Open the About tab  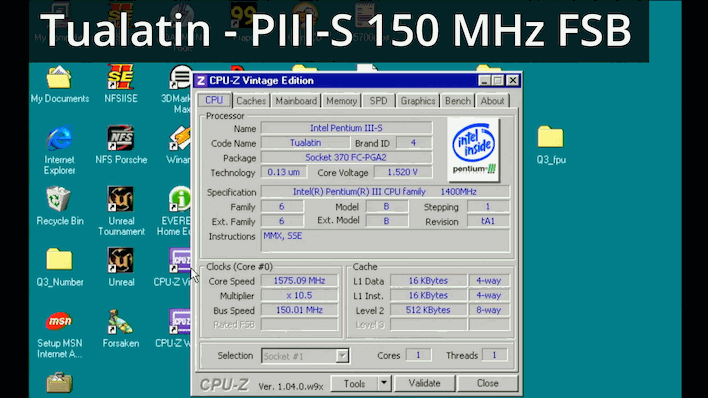pos(492,101)
